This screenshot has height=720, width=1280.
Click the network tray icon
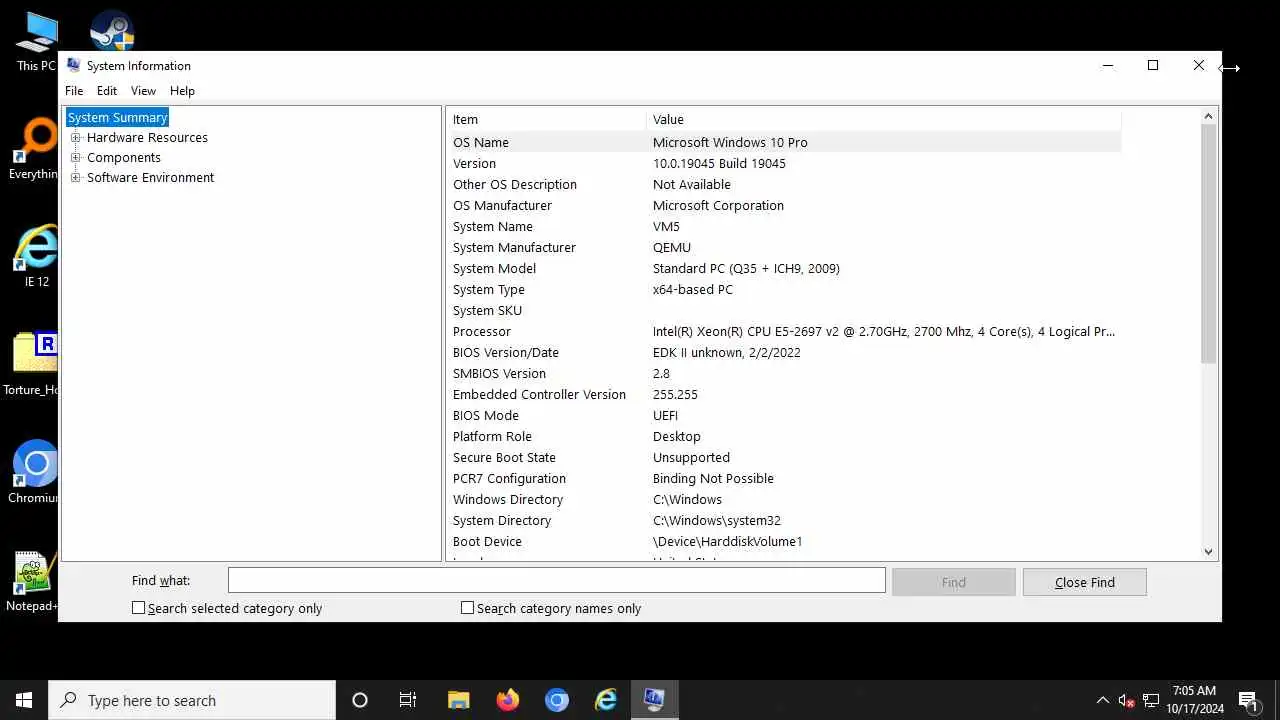[x=1151, y=700]
